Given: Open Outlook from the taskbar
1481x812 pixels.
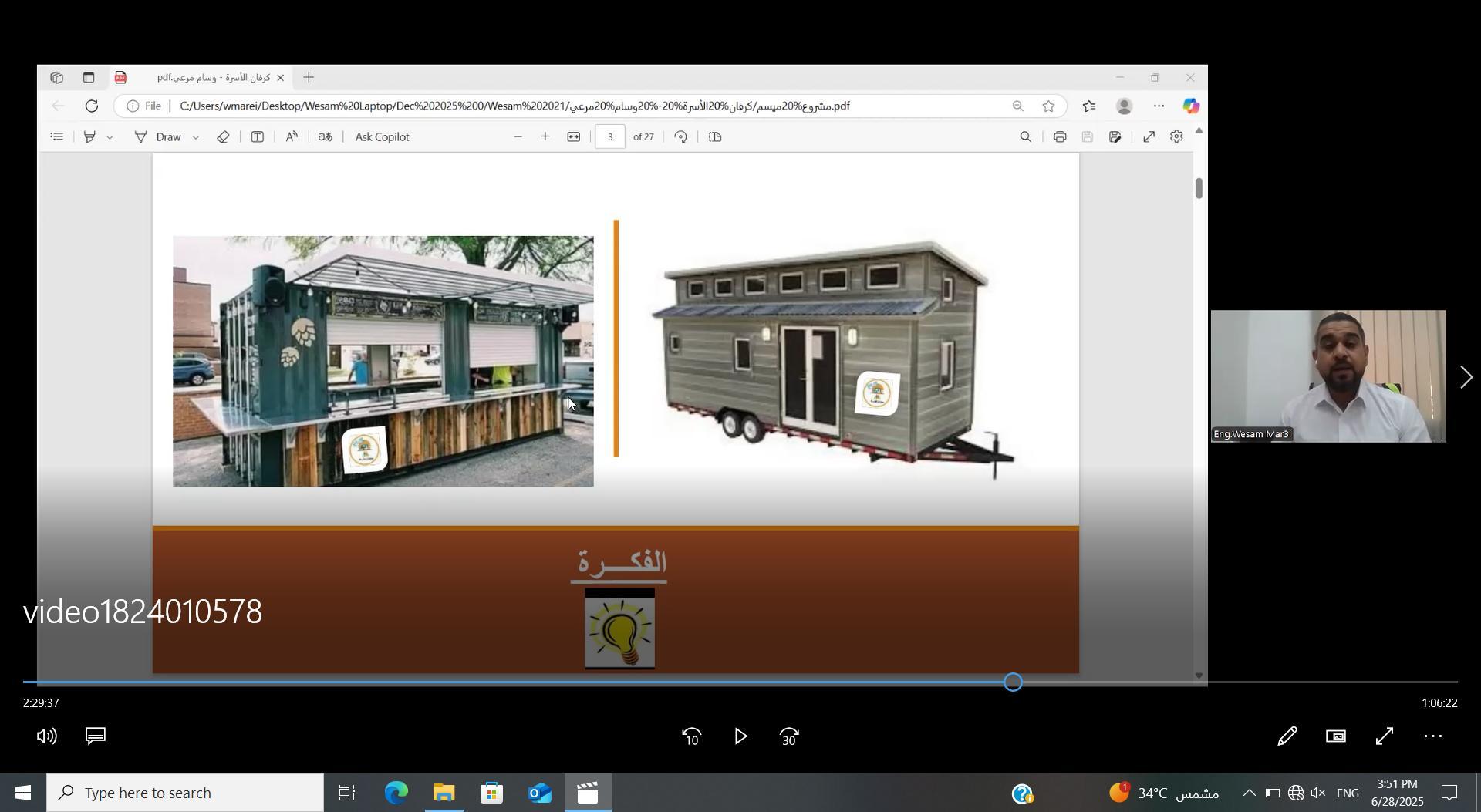Looking at the screenshot, I should [x=540, y=793].
